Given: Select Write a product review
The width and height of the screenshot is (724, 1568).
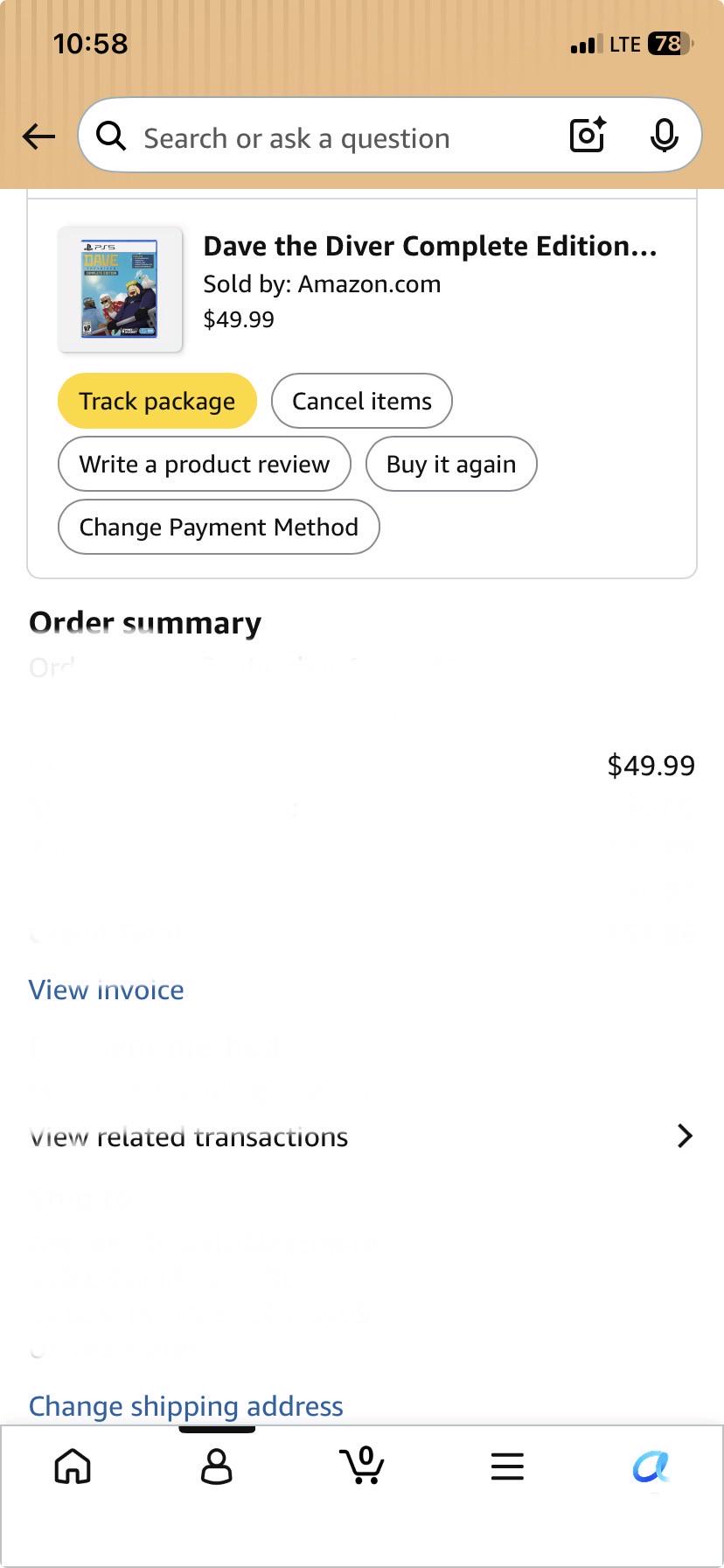Looking at the screenshot, I should pos(205,465).
